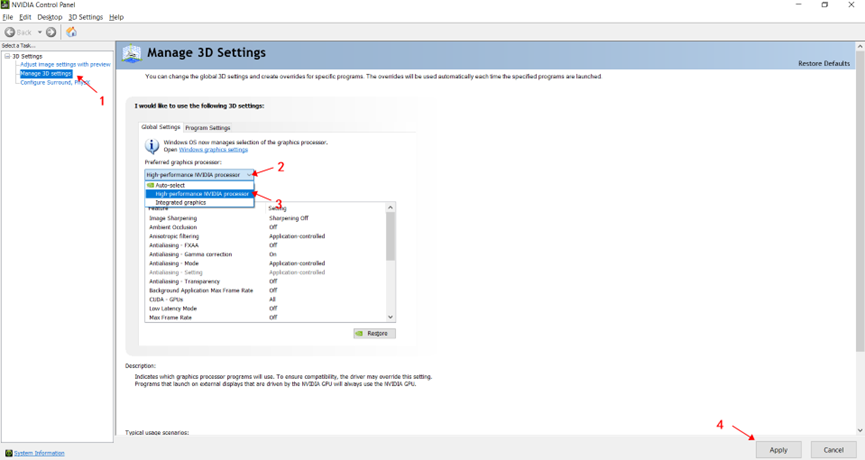Image resolution: width=865 pixels, height=460 pixels.
Task: Open the Desktop menu
Action: pyautogui.click(x=50, y=17)
